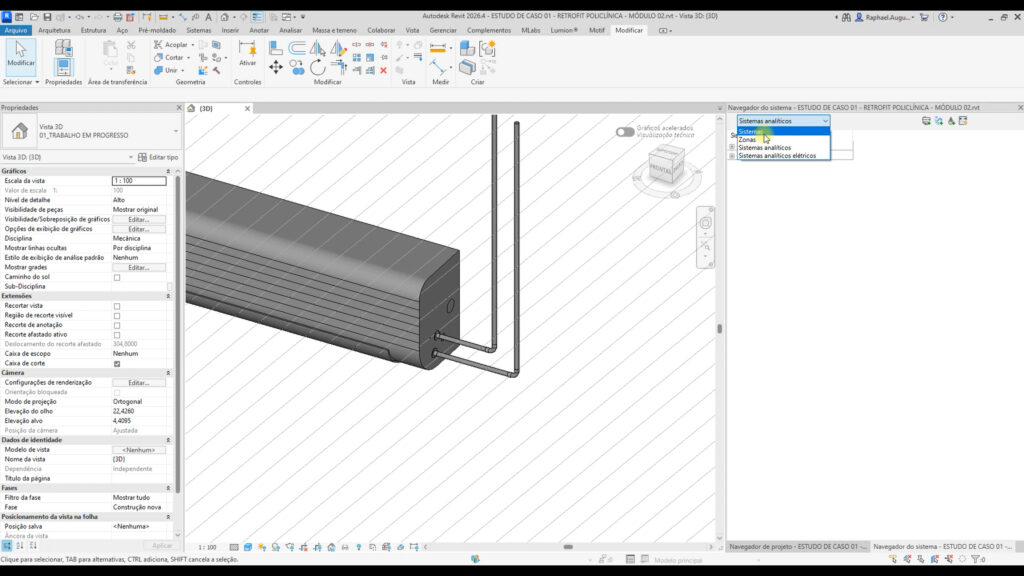Check Recorte afastado ativo box
The width and height of the screenshot is (1024, 576).
[117, 334]
